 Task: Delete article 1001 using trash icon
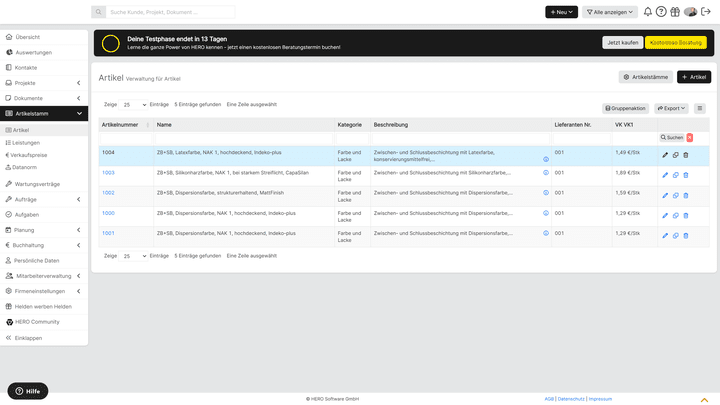click(x=686, y=236)
